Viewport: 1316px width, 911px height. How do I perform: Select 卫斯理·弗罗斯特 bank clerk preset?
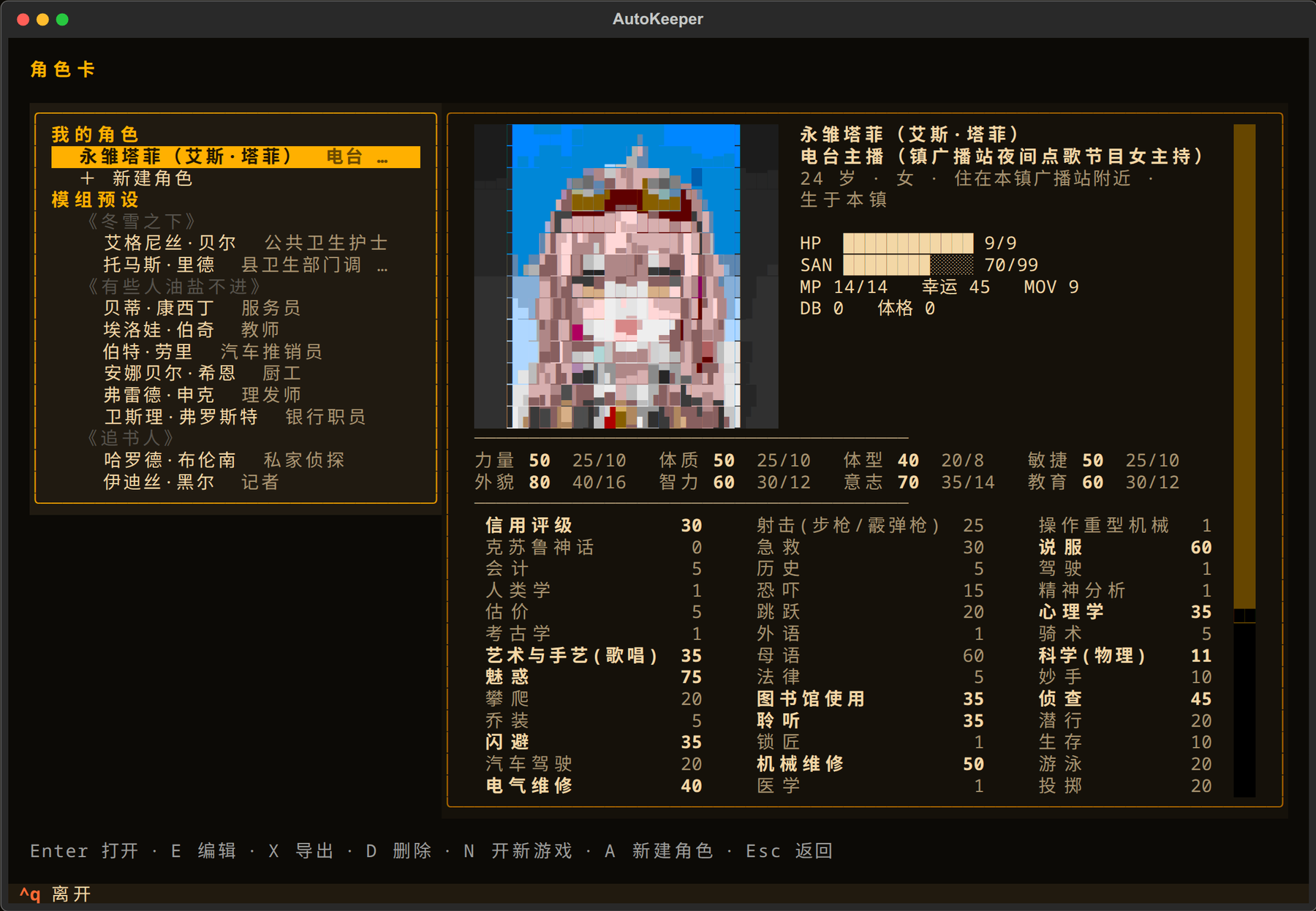pyautogui.click(x=235, y=417)
